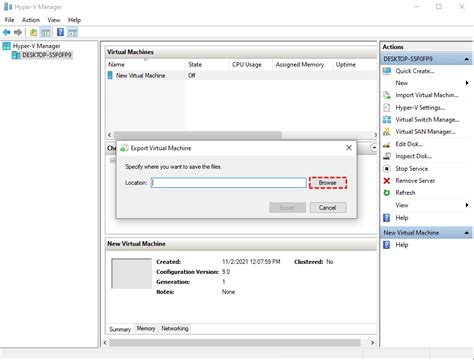This screenshot has height=360, width=474.
Task: Expand the New submenu arrow
Action: tap(467, 83)
